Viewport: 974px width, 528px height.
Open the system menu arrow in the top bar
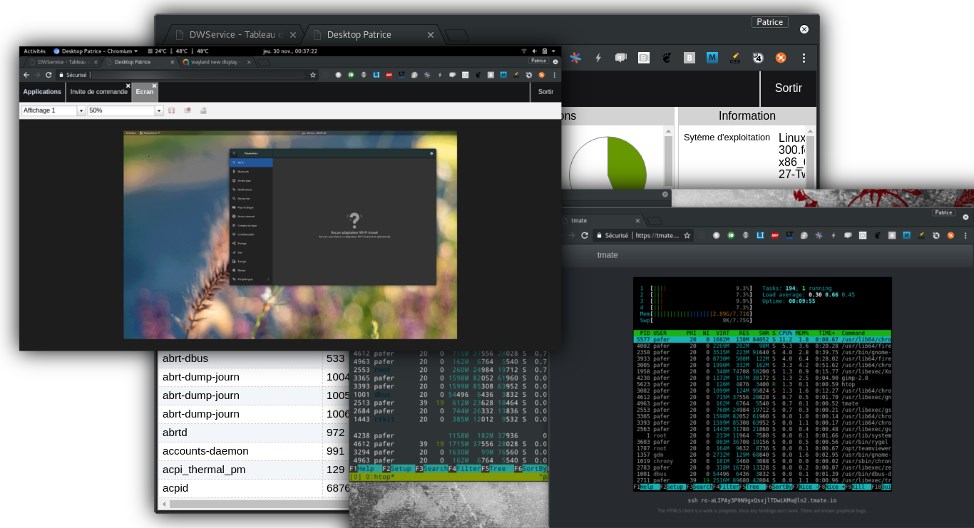click(x=553, y=51)
